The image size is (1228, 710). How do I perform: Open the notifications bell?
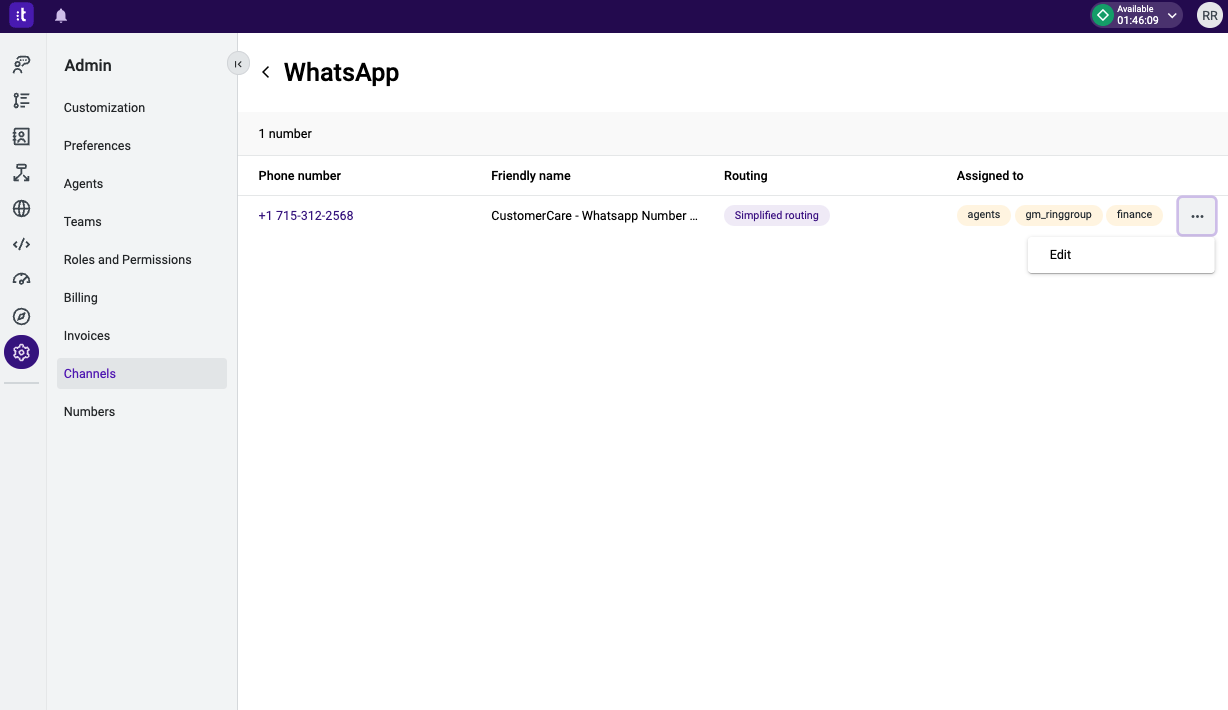point(61,16)
